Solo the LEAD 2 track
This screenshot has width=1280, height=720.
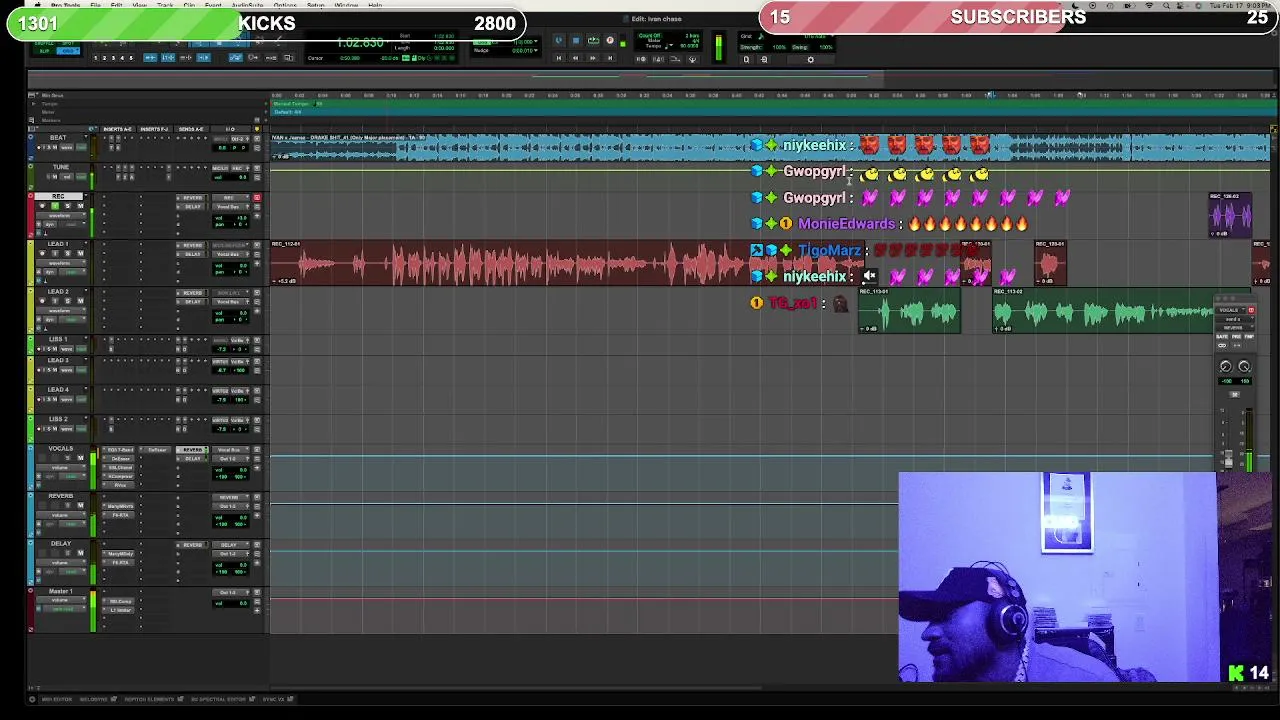coord(68,301)
